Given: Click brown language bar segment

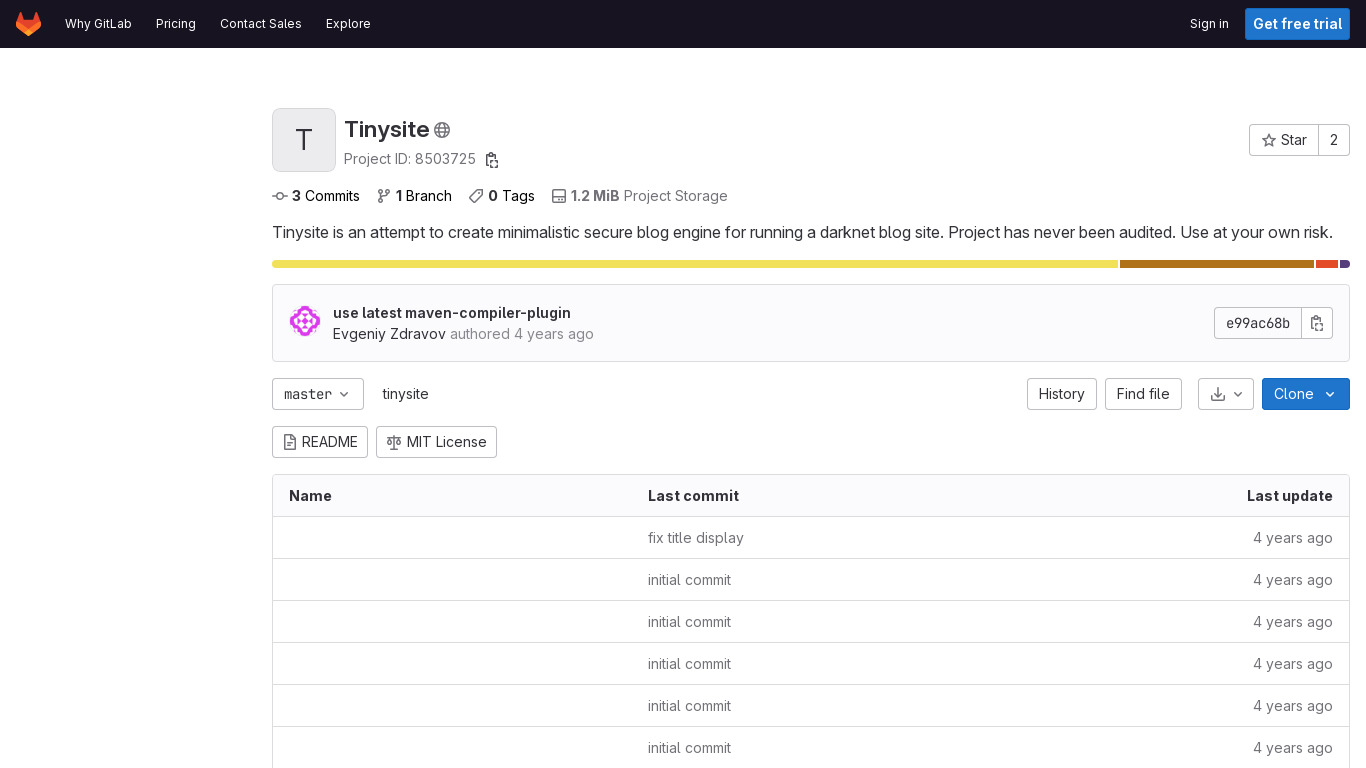Looking at the screenshot, I should pos(1217,264).
